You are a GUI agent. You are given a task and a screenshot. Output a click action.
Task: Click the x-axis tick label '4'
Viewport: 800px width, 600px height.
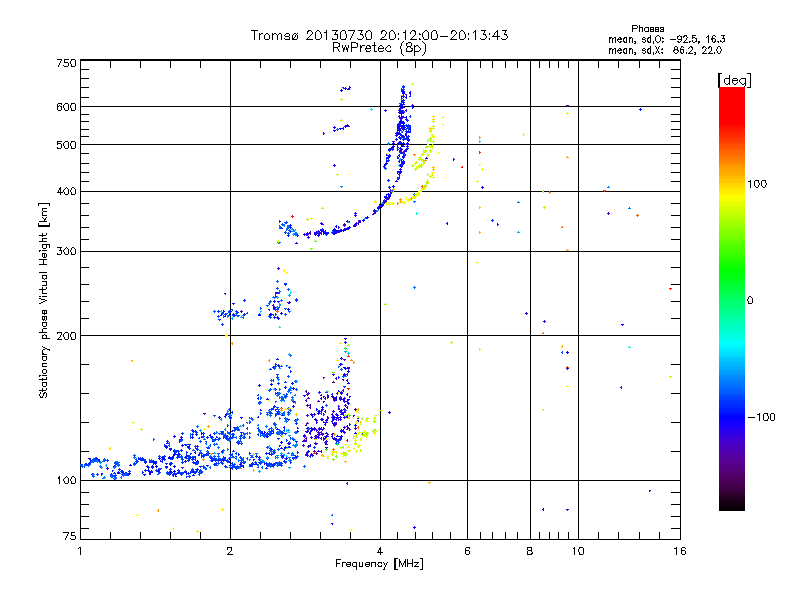click(380, 551)
